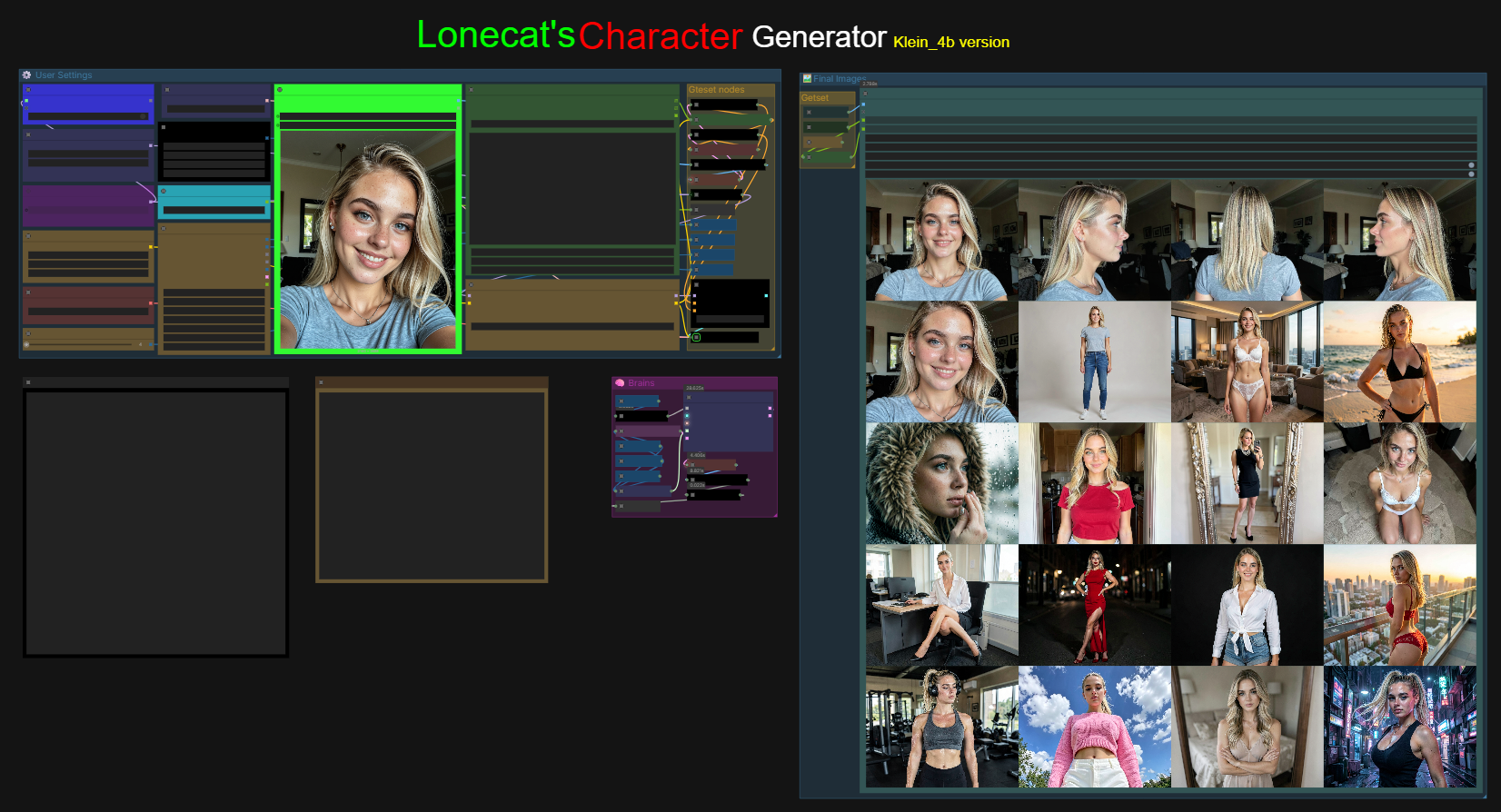The image size is (1501, 812).
Task: Toggle the lower round switch in Final Images node
Action: click(1471, 173)
